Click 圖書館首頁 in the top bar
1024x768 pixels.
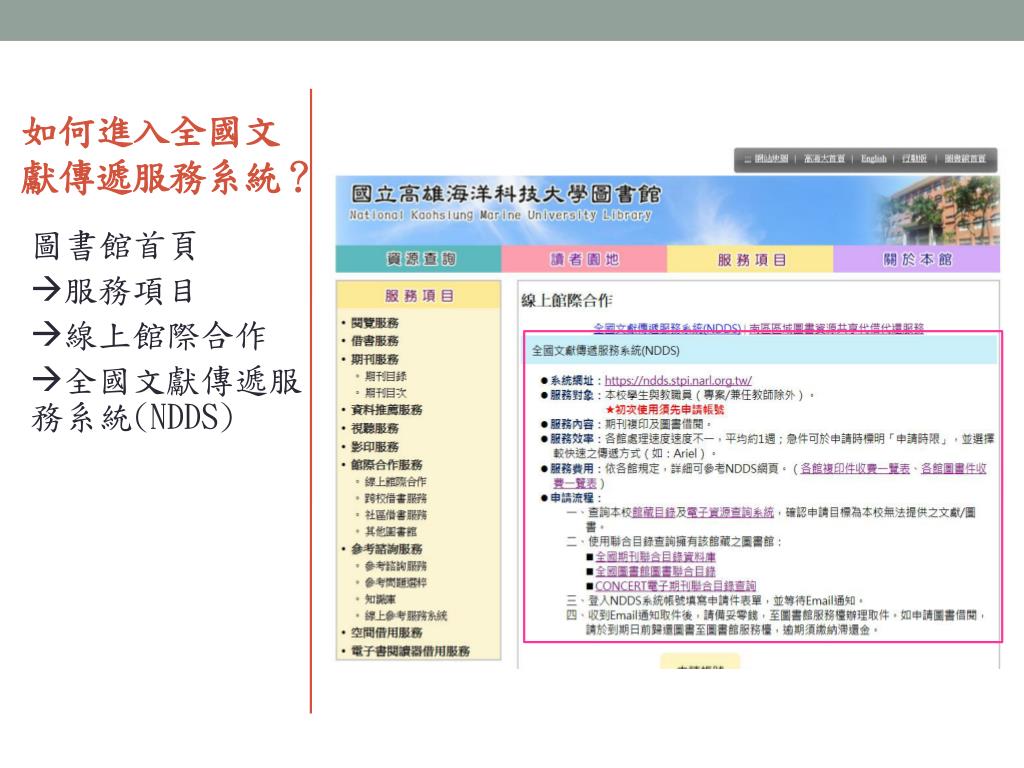coord(965,159)
